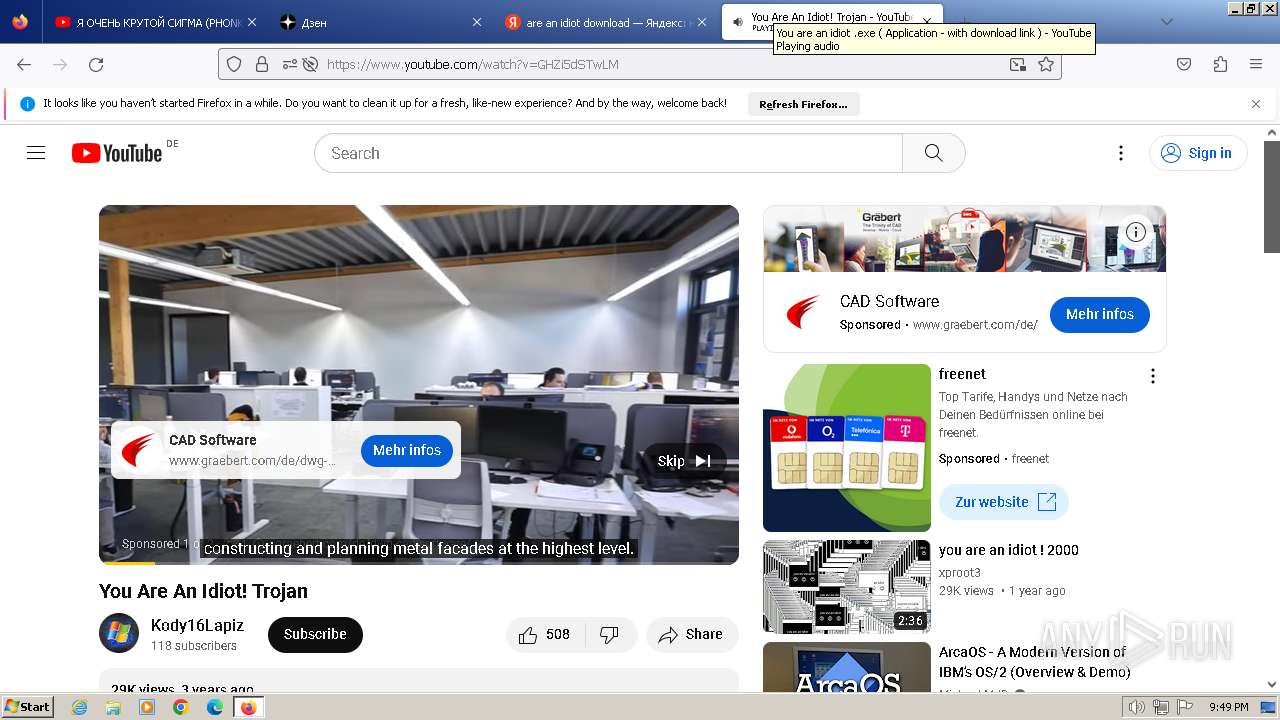Image resolution: width=1280 pixels, height=720 pixels.
Task: Expand the Firefox list-all-tabs dropdown
Action: tap(1166, 22)
